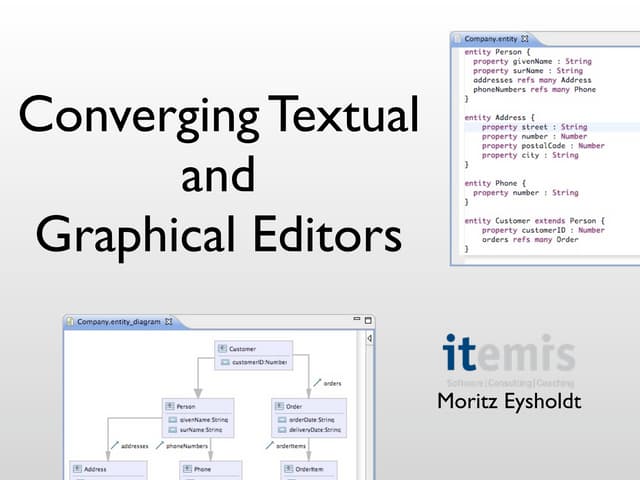Minimize the entity_diagram editor view

tap(355, 321)
